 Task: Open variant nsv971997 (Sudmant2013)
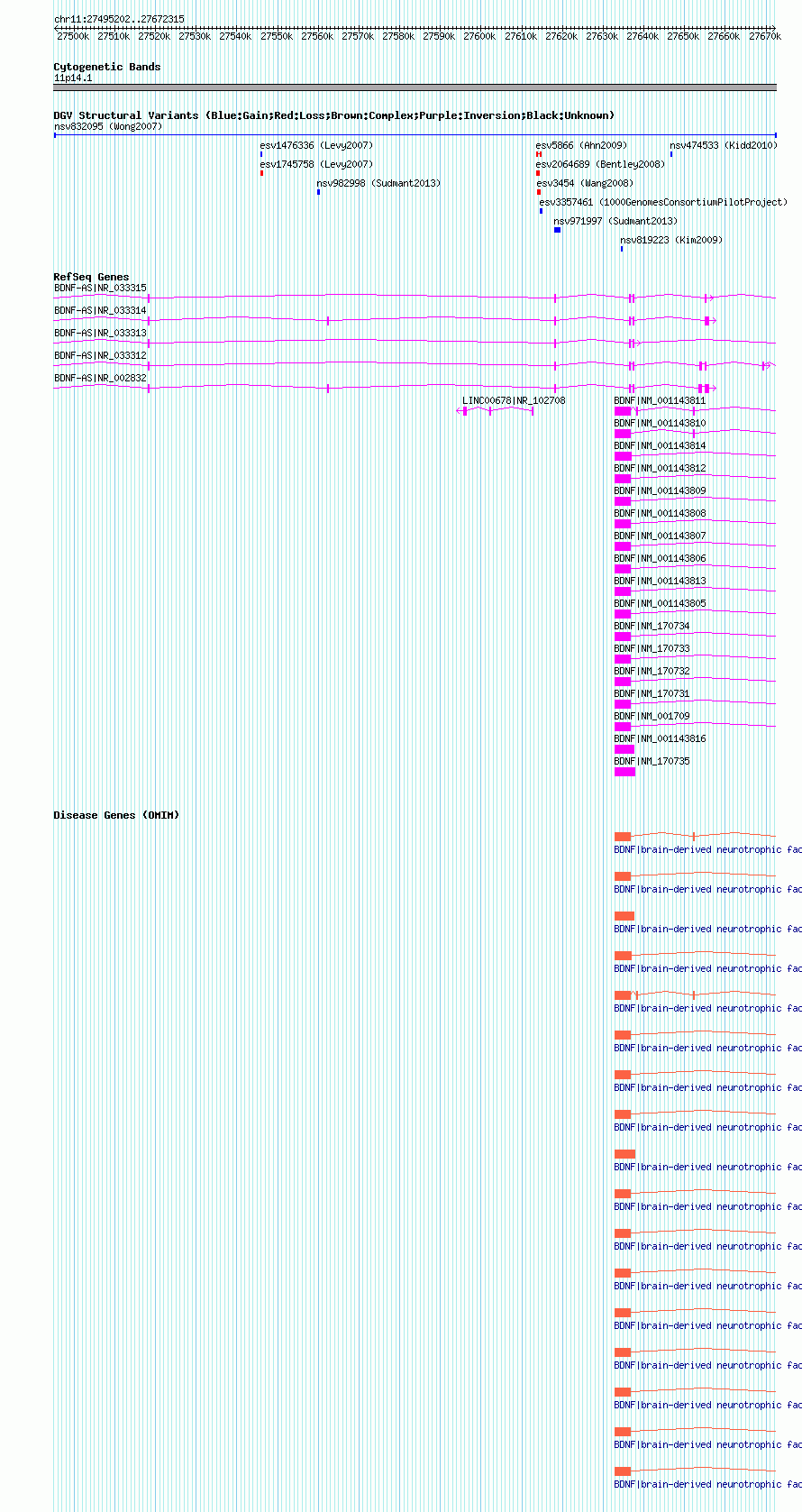pyautogui.click(x=615, y=221)
